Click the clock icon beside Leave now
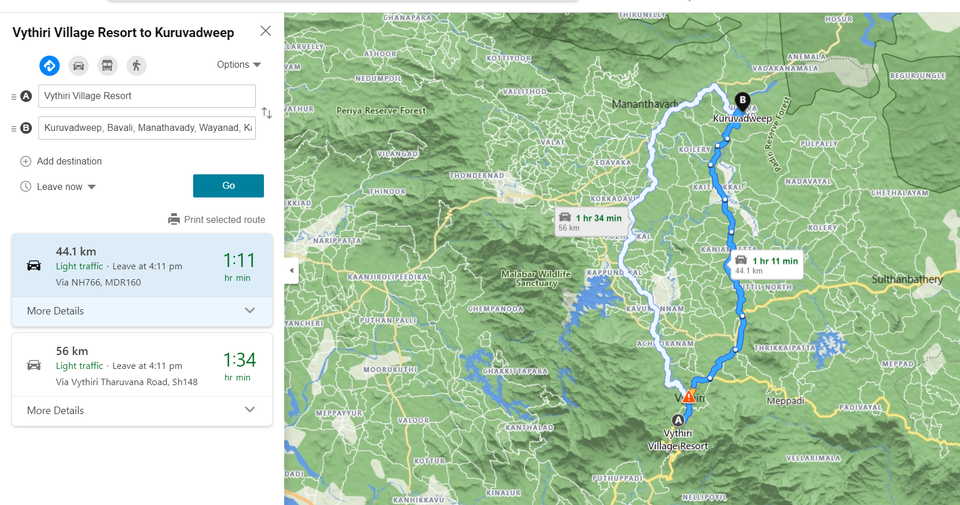Viewport: 960px width, 505px height. click(25, 187)
